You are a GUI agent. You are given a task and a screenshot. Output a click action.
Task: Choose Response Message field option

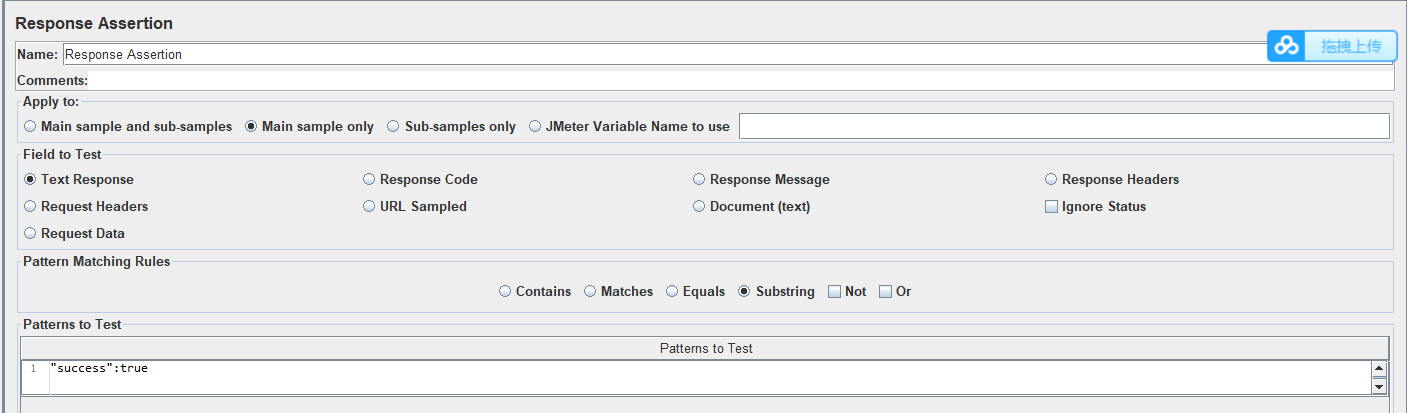point(699,180)
